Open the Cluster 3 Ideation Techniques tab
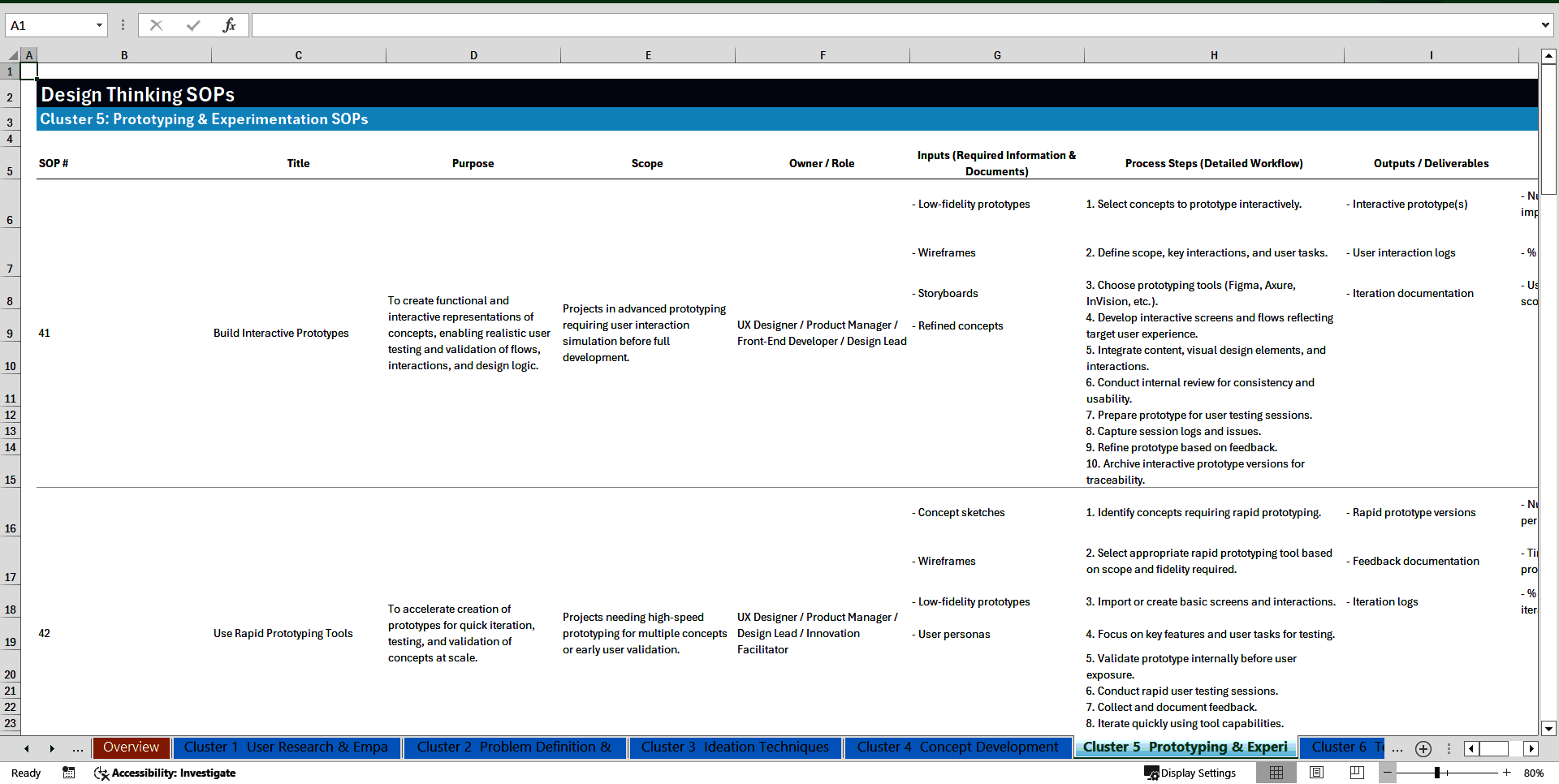The height and width of the screenshot is (784, 1559). click(x=734, y=747)
